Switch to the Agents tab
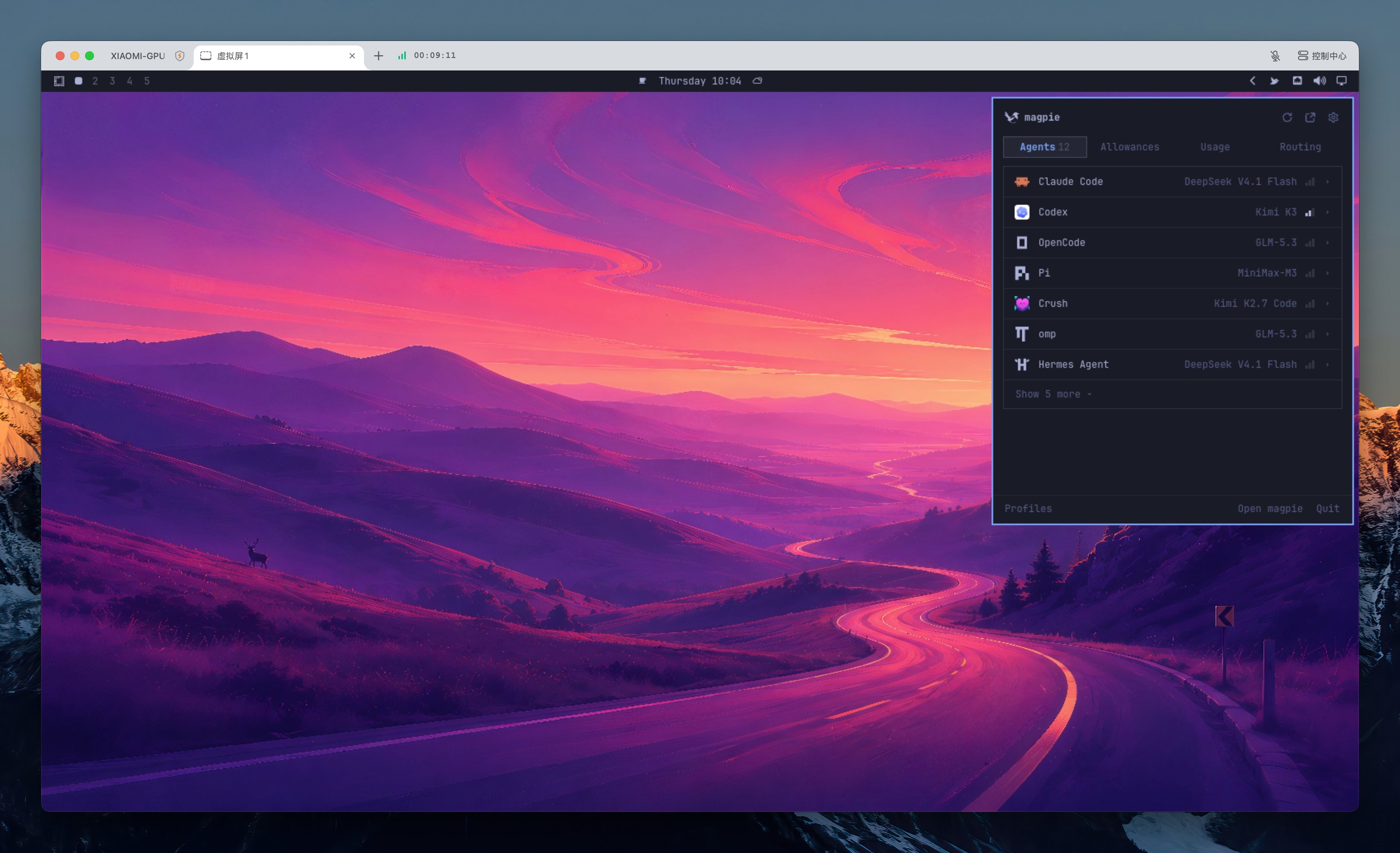This screenshot has height=853, width=1400. pos(1045,146)
